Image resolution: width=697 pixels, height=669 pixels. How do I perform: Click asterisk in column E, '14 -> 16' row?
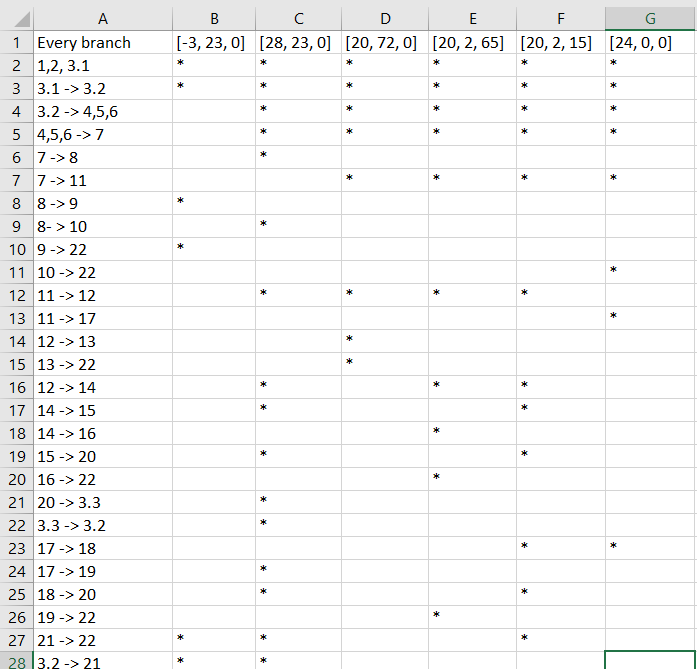pyautogui.click(x=437, y=431)
